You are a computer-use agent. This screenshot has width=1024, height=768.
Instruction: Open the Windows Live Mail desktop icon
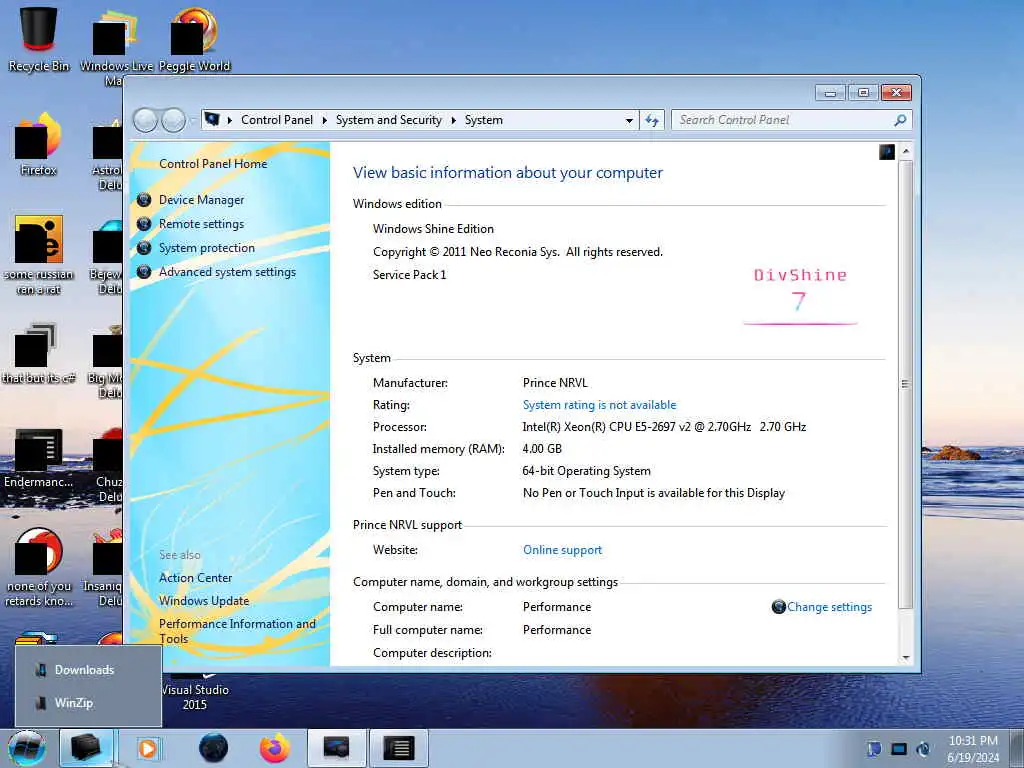click(116, 46)
